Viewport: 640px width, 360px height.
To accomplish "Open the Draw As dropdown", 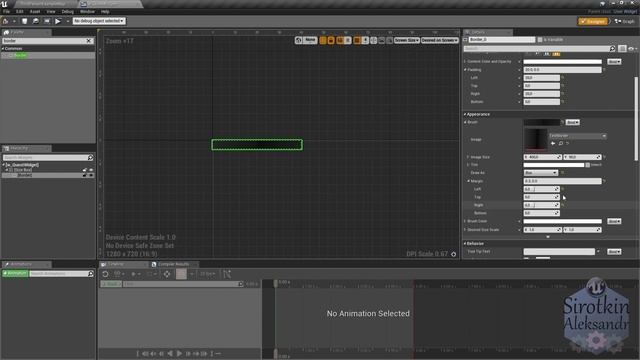I will point(541,173).
